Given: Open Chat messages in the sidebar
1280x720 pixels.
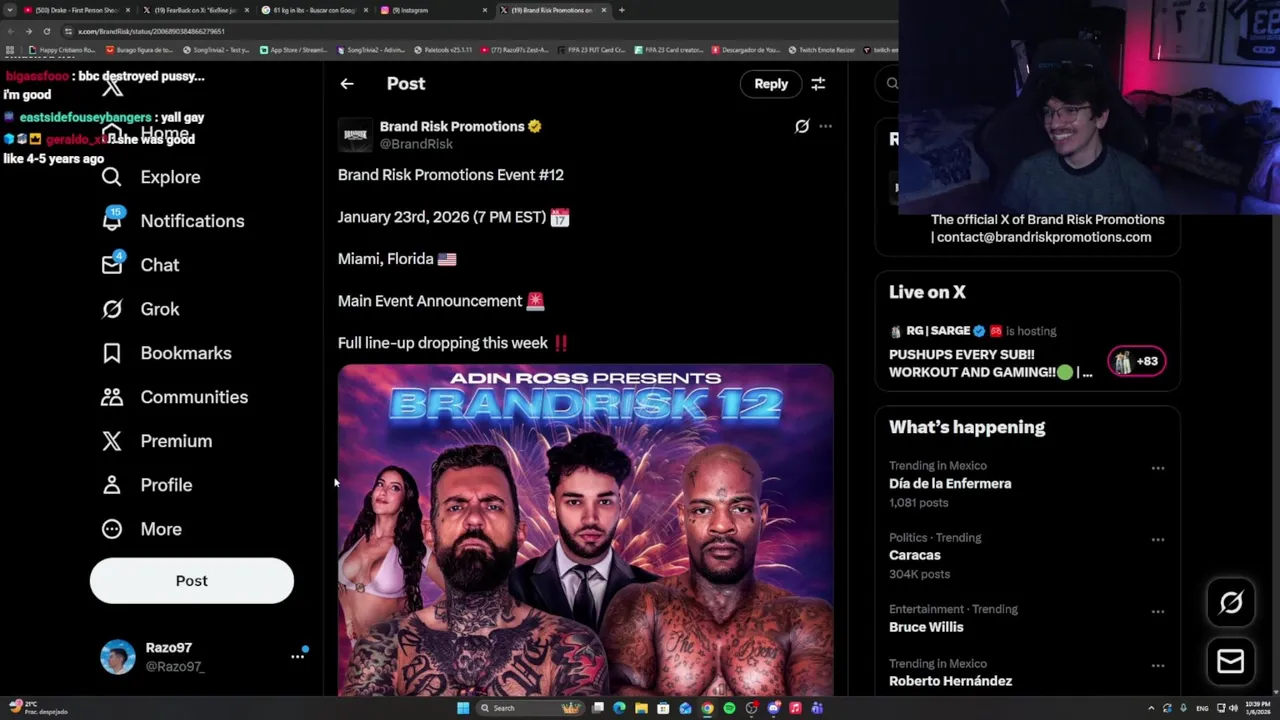Looking at the screenshot, I should (x=140, y=265).
